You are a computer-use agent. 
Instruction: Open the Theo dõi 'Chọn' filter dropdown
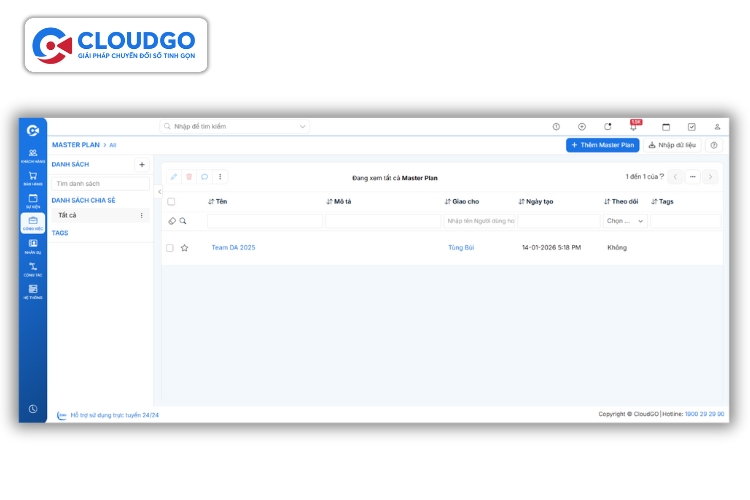(x=626, y=221)
